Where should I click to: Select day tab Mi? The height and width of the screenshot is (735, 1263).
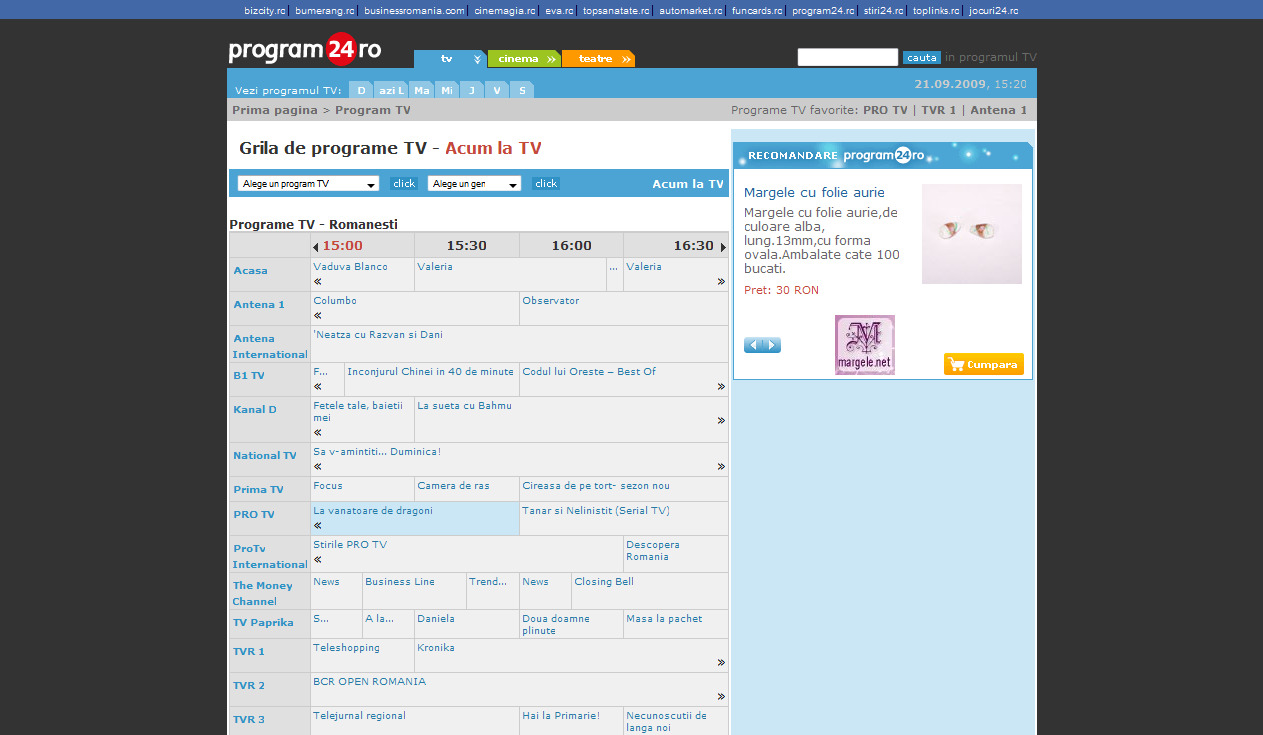pos(447,90)
